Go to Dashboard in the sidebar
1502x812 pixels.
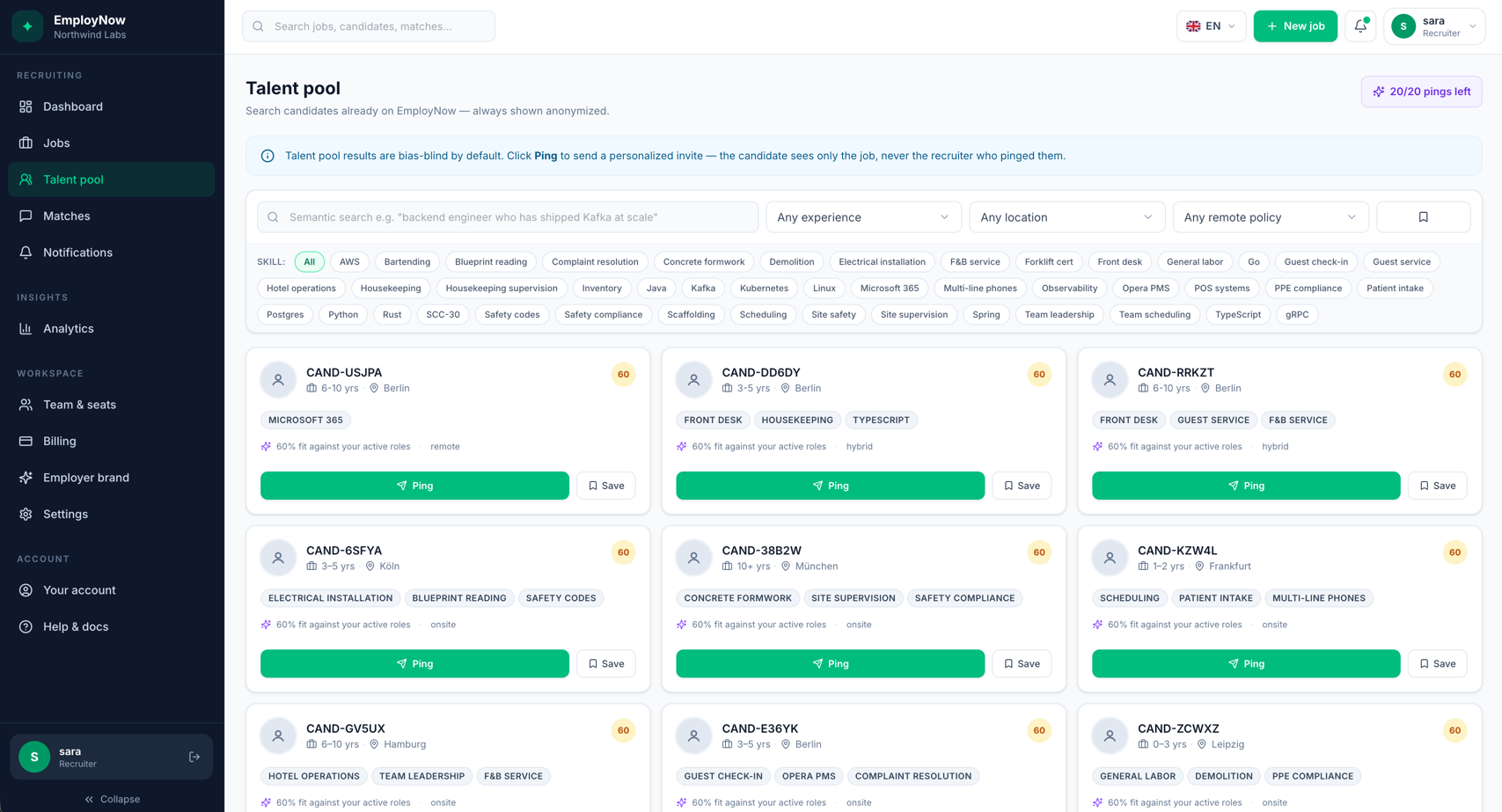point(112,106)
